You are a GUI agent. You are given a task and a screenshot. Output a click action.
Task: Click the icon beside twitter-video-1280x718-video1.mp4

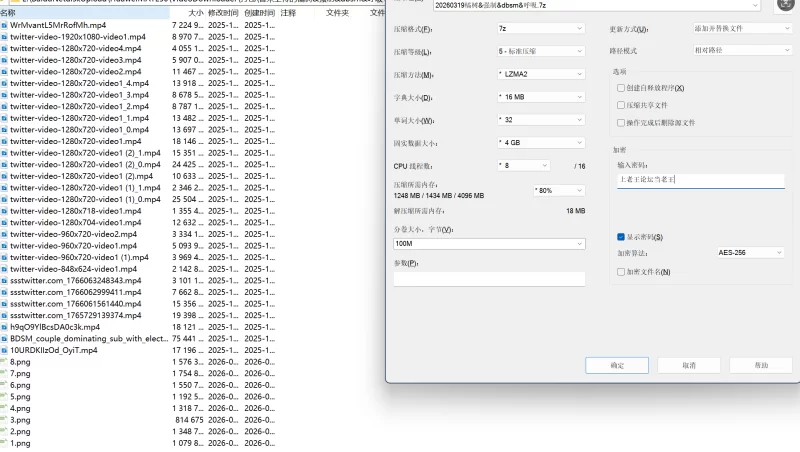(x=4, y=211)
